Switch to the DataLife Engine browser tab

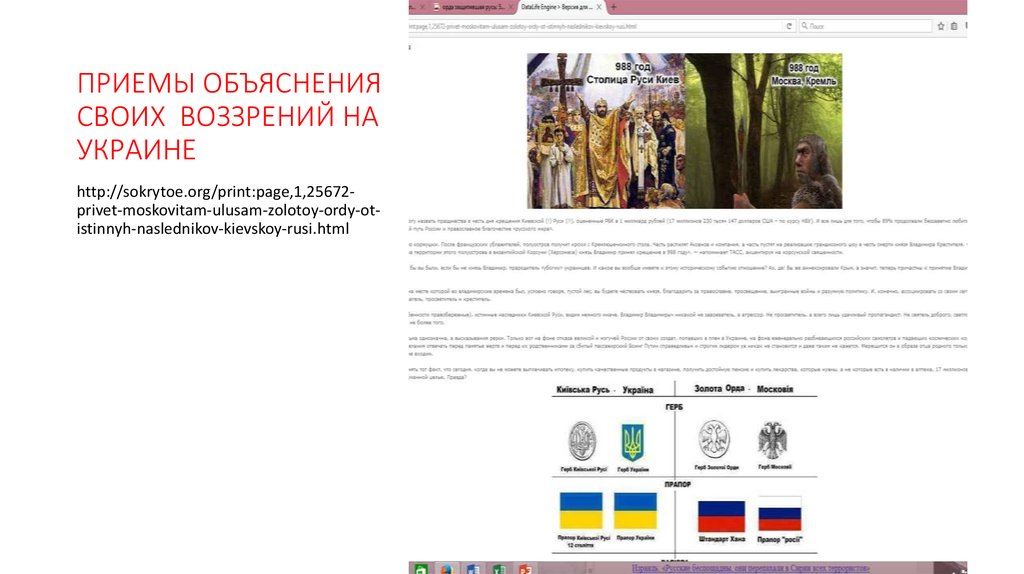coord(560,7)
